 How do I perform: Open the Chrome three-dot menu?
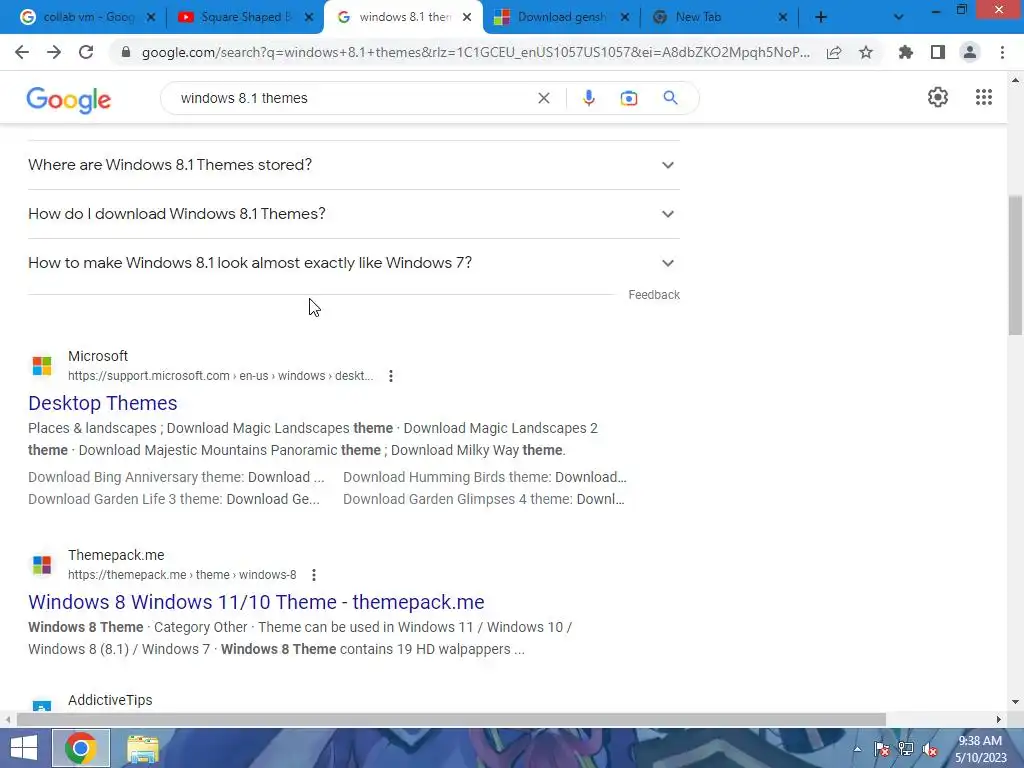click(1002, 52)
